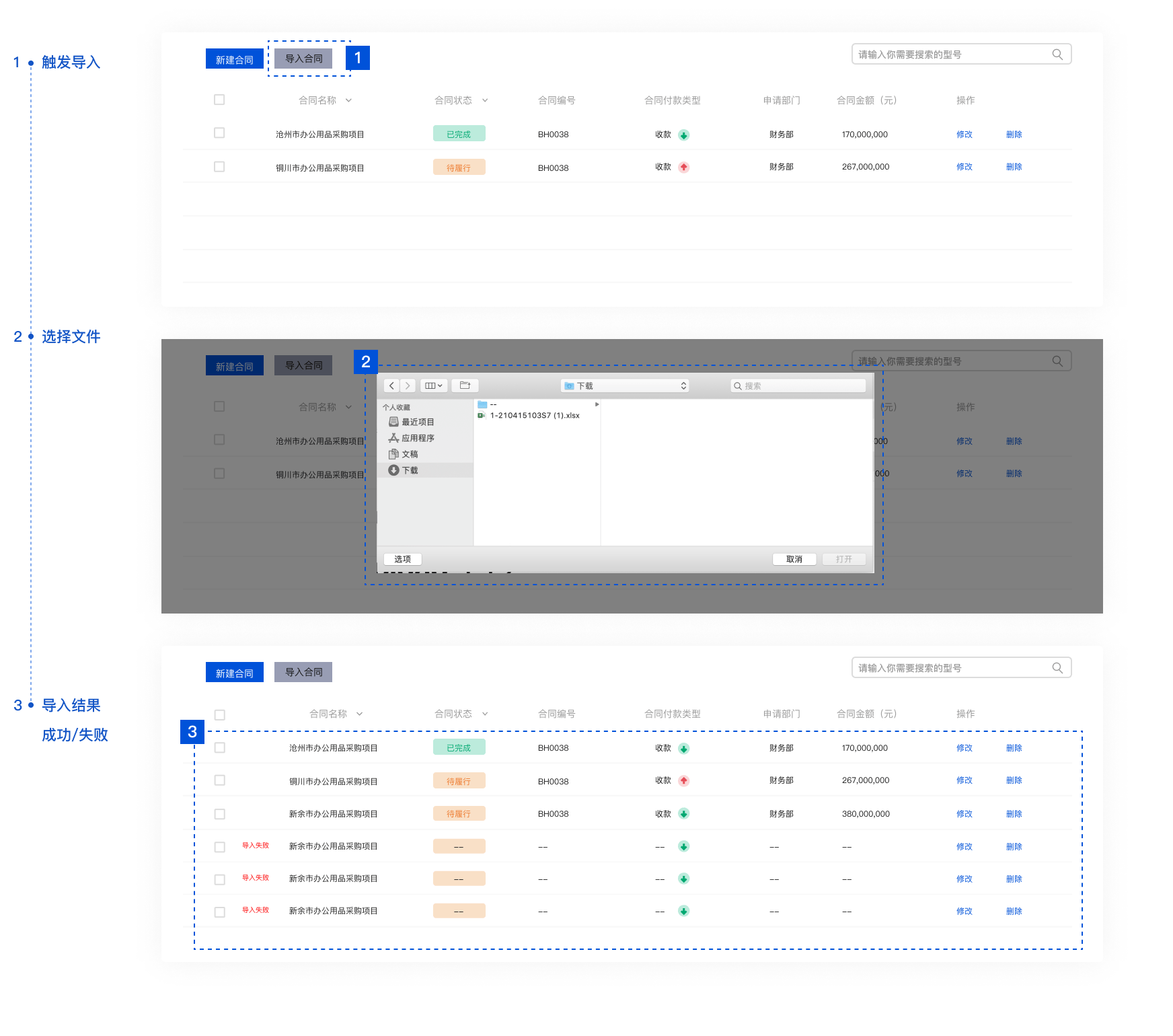
Task: Click the forward arrow in the file dialog
Action: pos(408,385)
